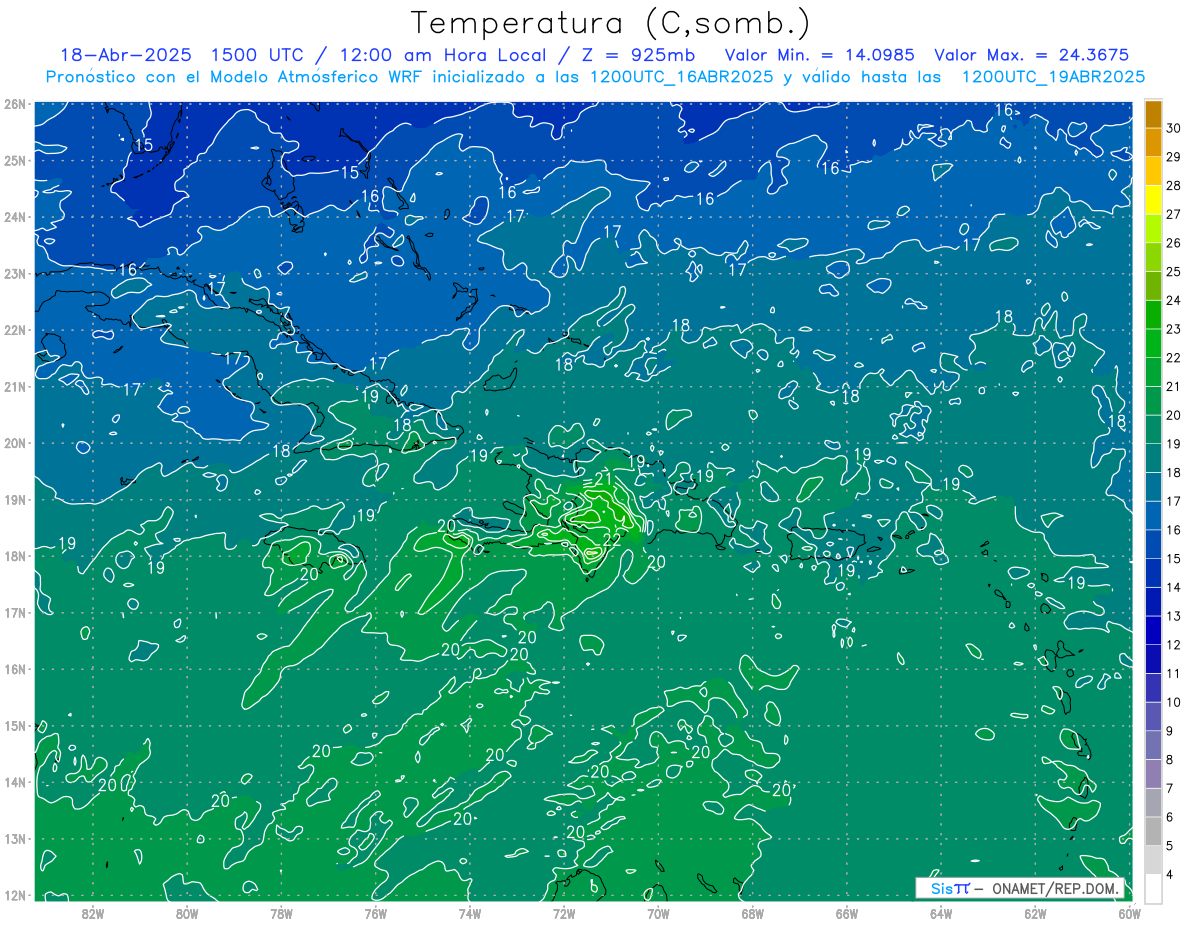Click the color scale label '10'
Viewport: 1200px width, 927px height.
[1173, 702]
